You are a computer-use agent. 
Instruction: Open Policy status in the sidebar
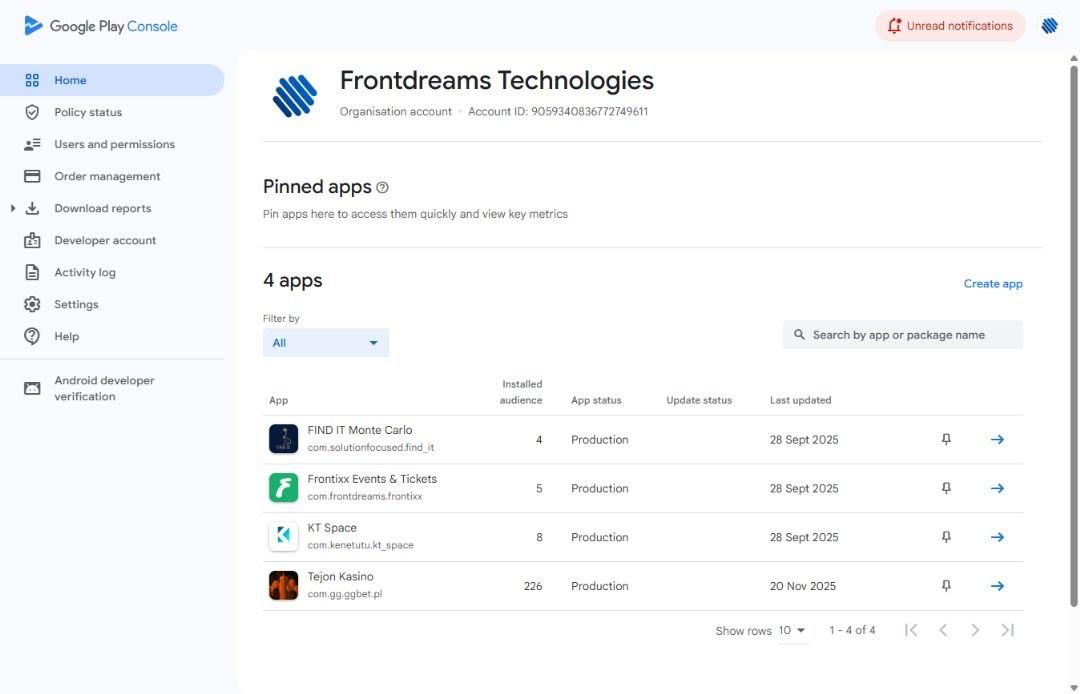[88, 112]
